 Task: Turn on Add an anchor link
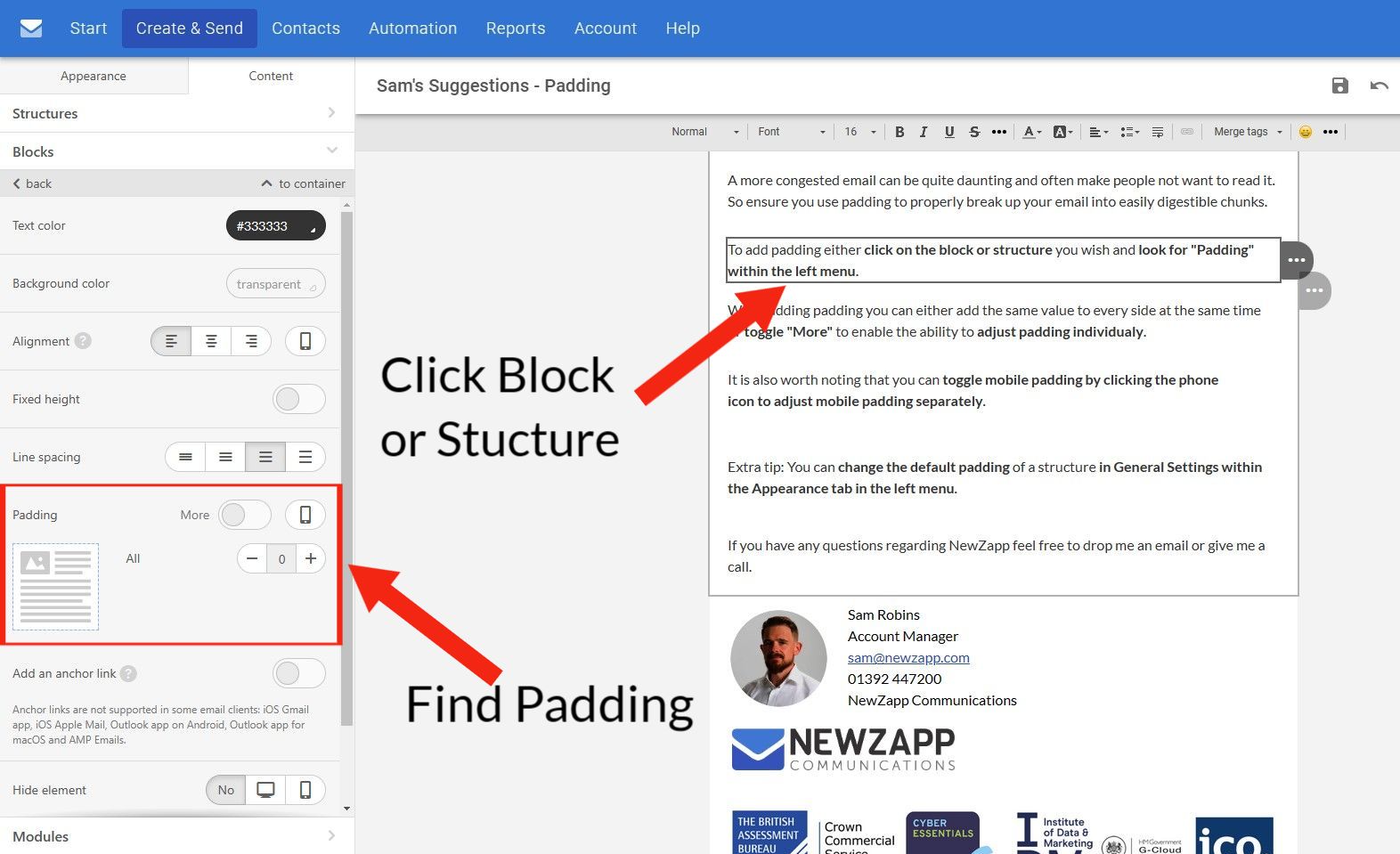tap(298, 673)
